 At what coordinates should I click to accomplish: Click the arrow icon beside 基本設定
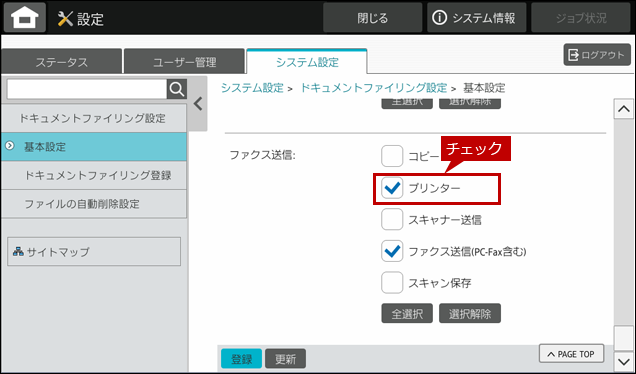(x=9, y=145)
